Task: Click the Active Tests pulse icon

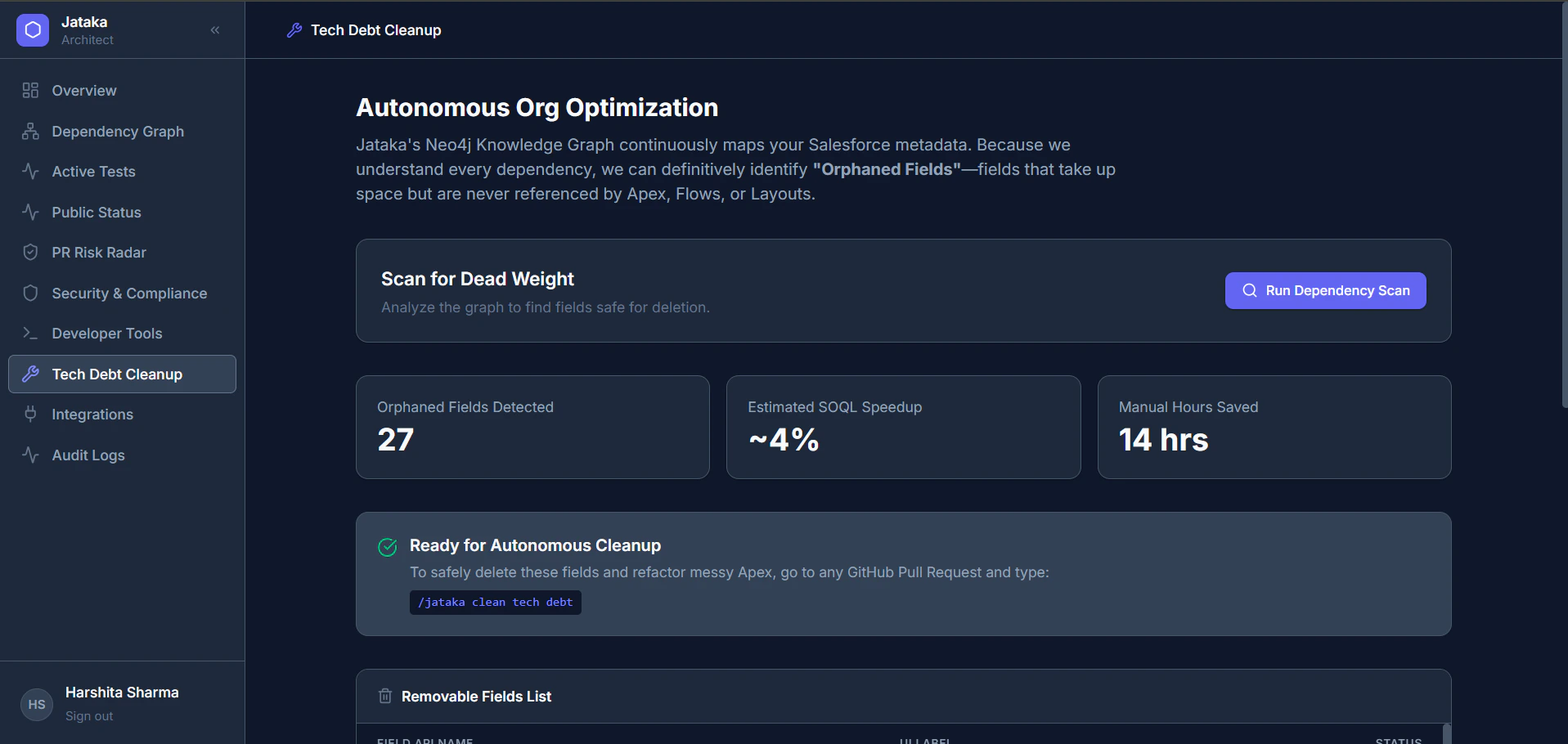Action: coord(30,171)
